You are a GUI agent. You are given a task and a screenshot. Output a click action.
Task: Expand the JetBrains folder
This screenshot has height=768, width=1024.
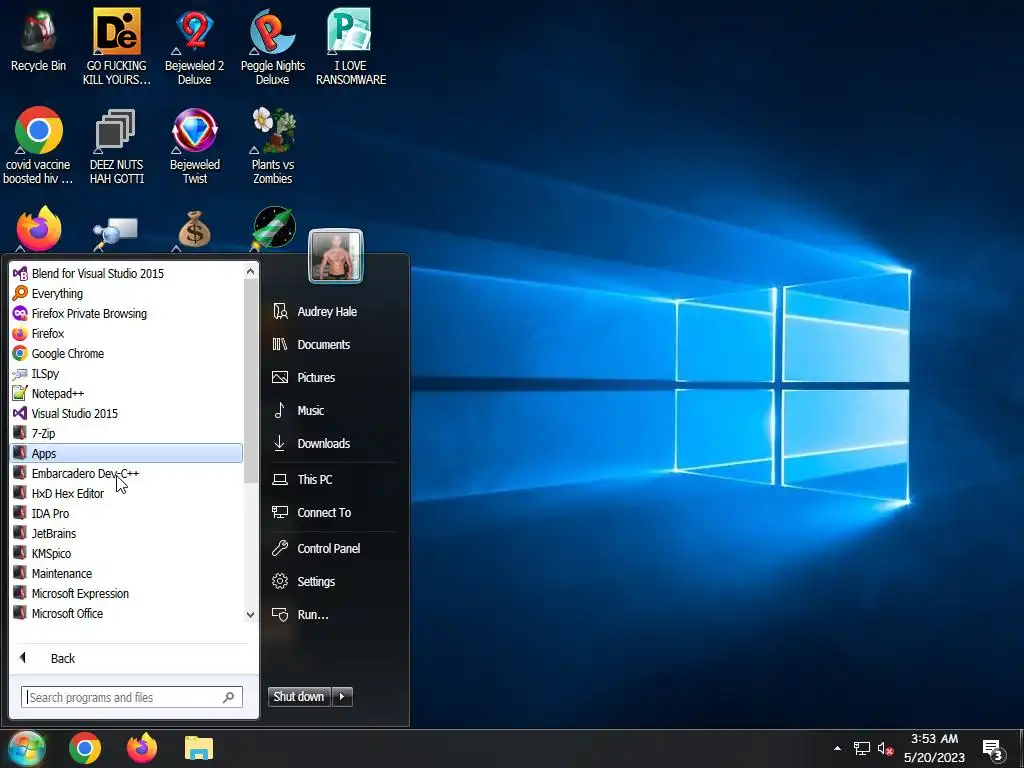point(127,534)
